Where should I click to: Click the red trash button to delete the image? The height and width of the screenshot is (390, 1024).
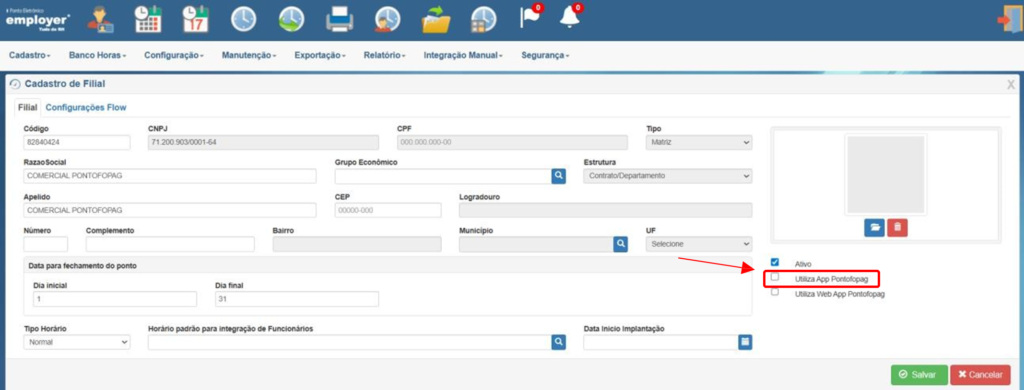click(897, 227)
